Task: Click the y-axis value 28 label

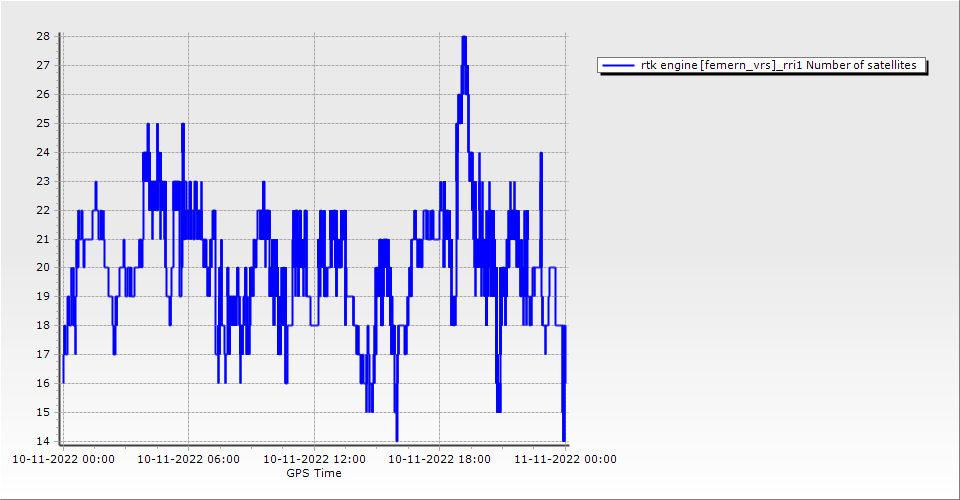Action: click(43, 36)
